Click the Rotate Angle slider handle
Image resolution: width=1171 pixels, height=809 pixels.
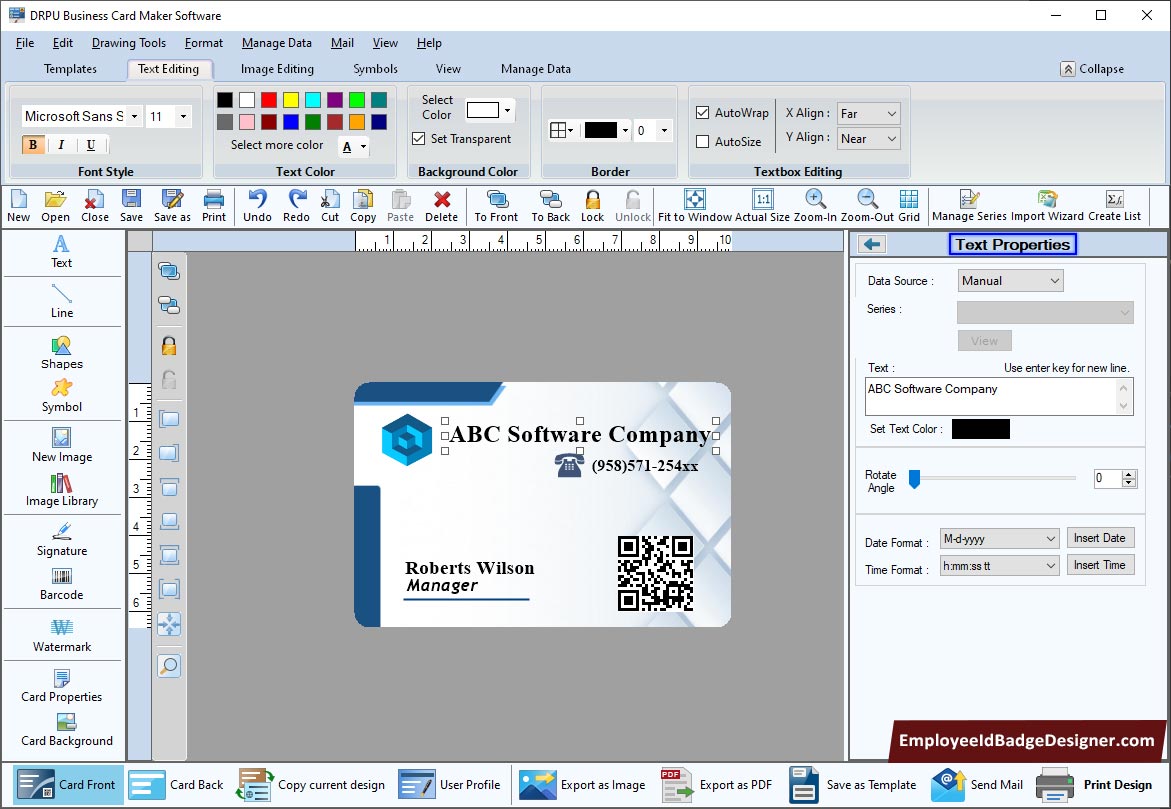(914, 479)
